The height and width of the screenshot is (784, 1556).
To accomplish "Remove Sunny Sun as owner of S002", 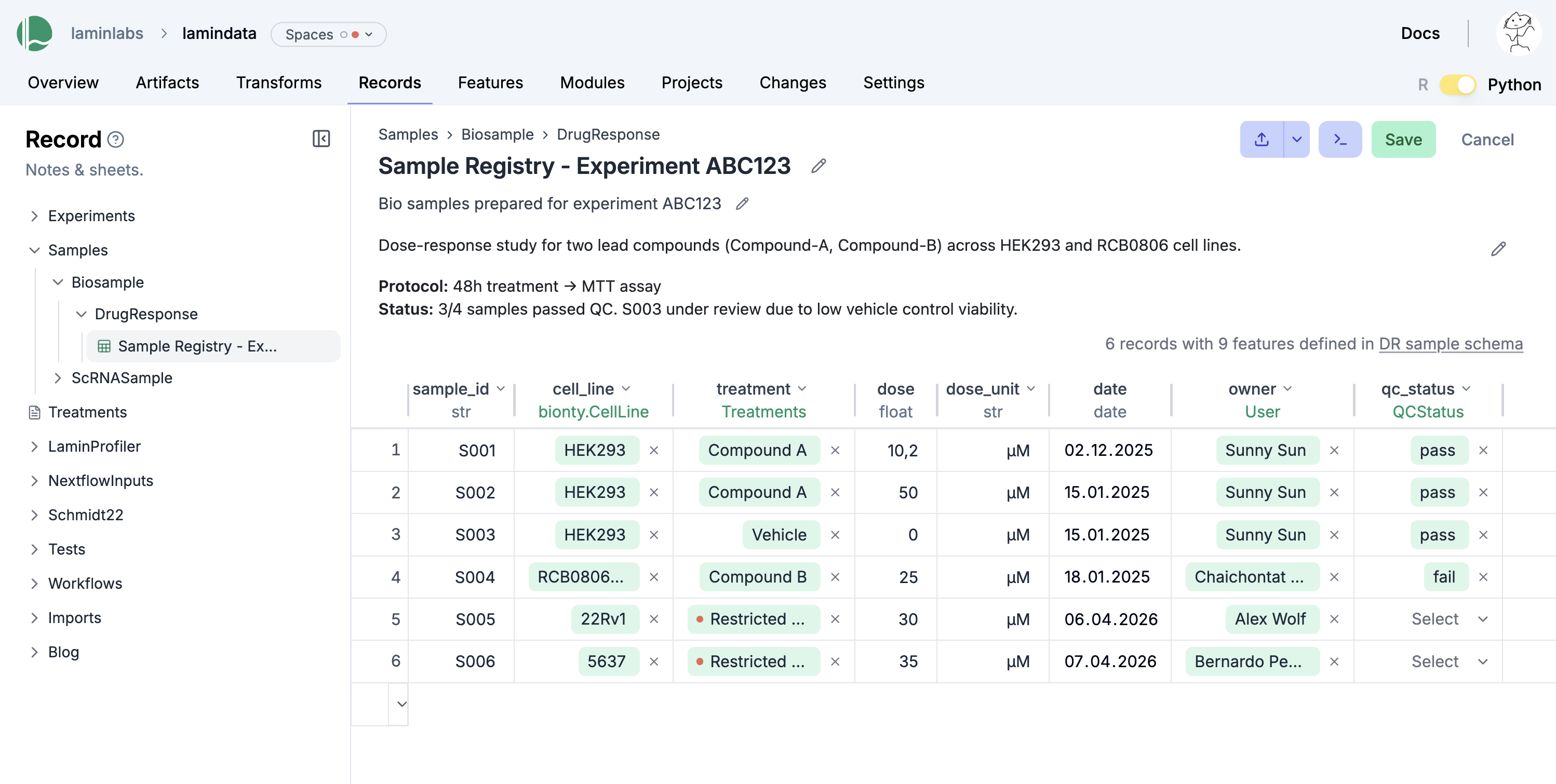I will pos(1334,492).
